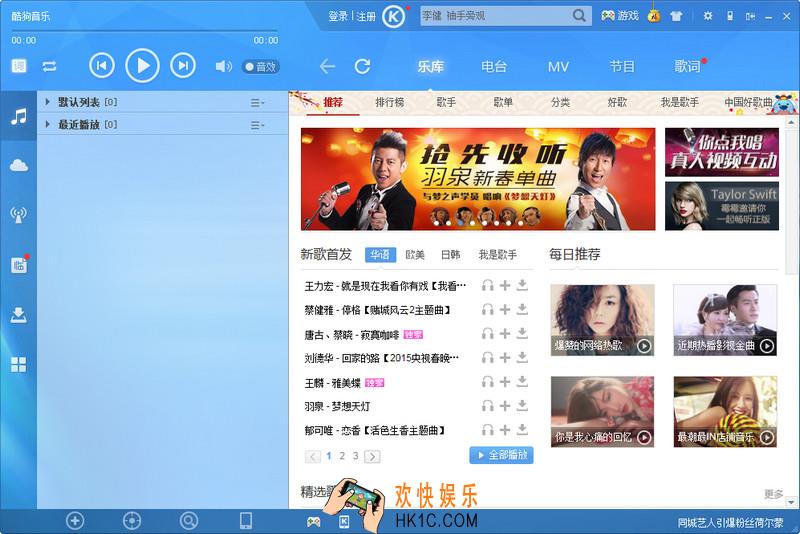Click the locate target icon in bottom bar
Image resolution: width=800 pixels, height=534 pixels.
click(x=132, y=521)
